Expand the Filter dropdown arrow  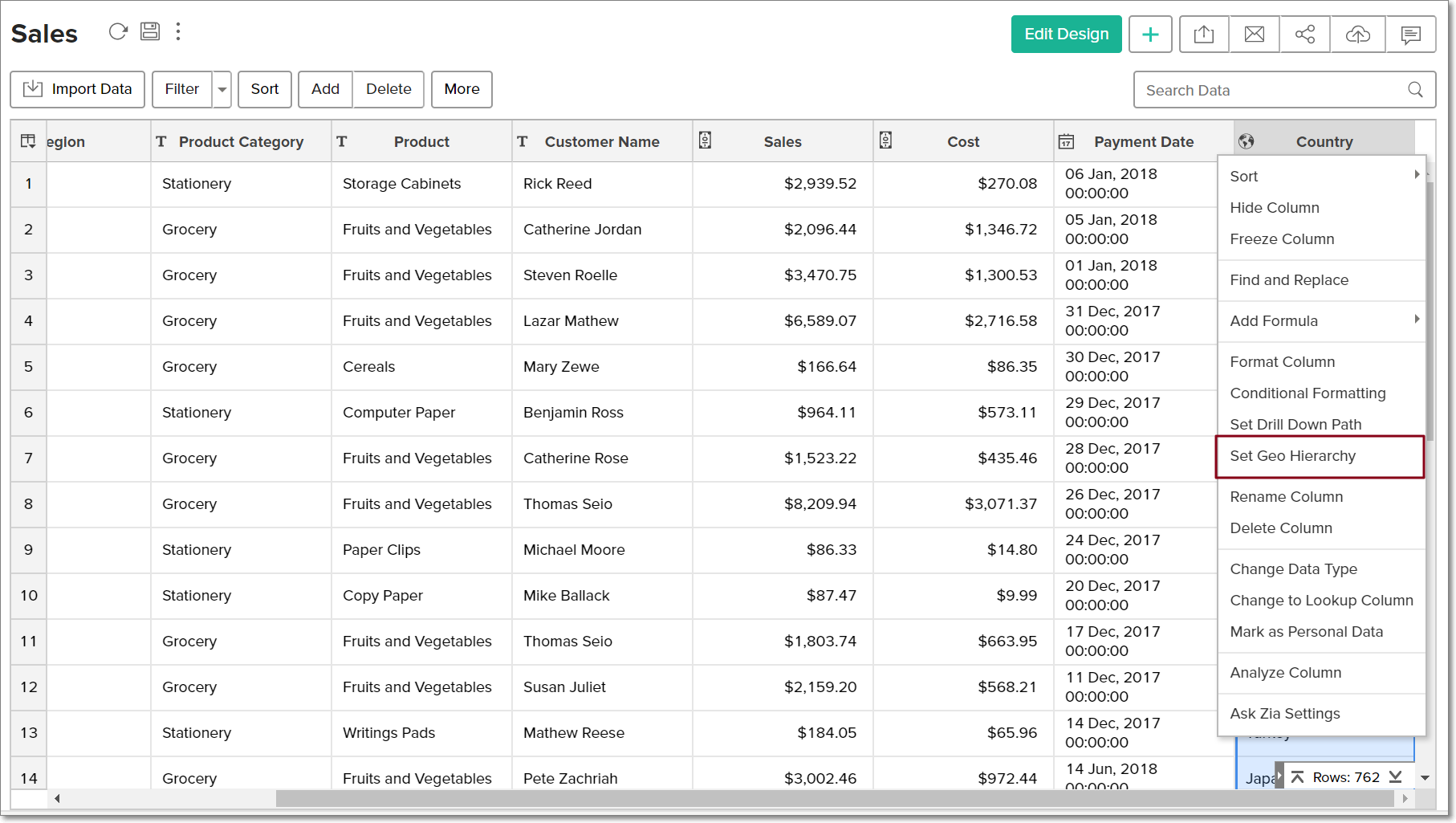point(222,90)
